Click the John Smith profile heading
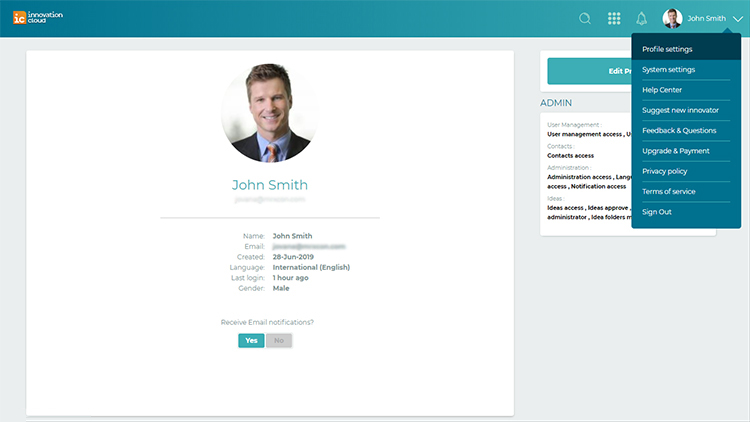 tap(270, 185)
